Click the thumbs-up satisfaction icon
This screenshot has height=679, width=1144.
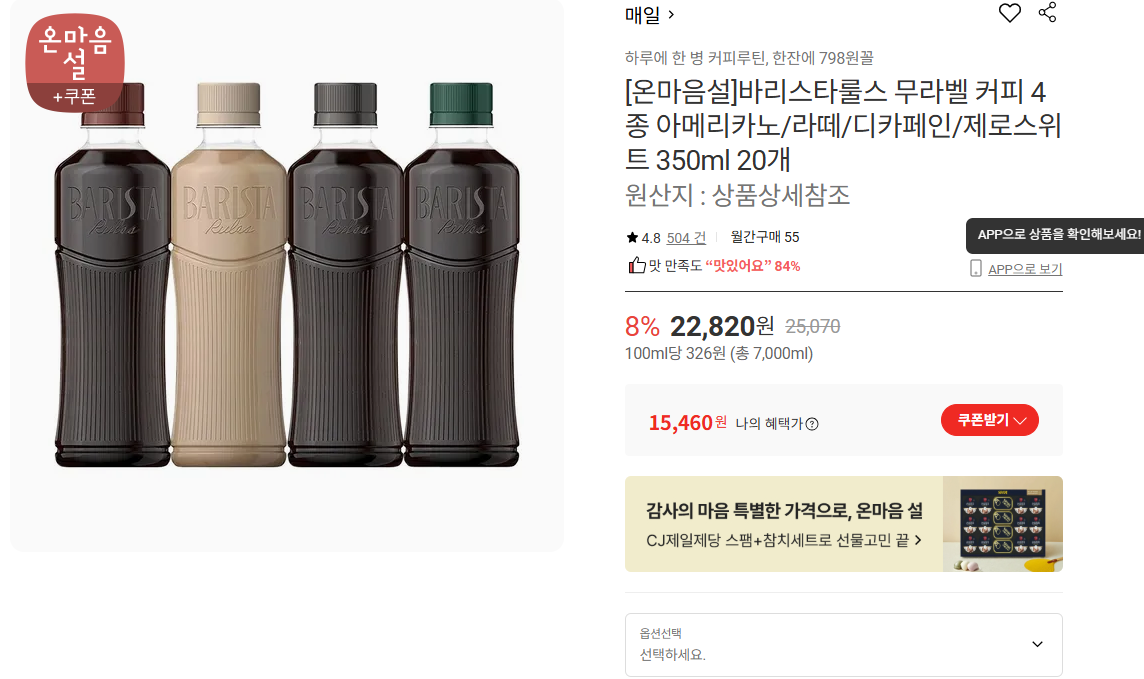tap(636, 266)
